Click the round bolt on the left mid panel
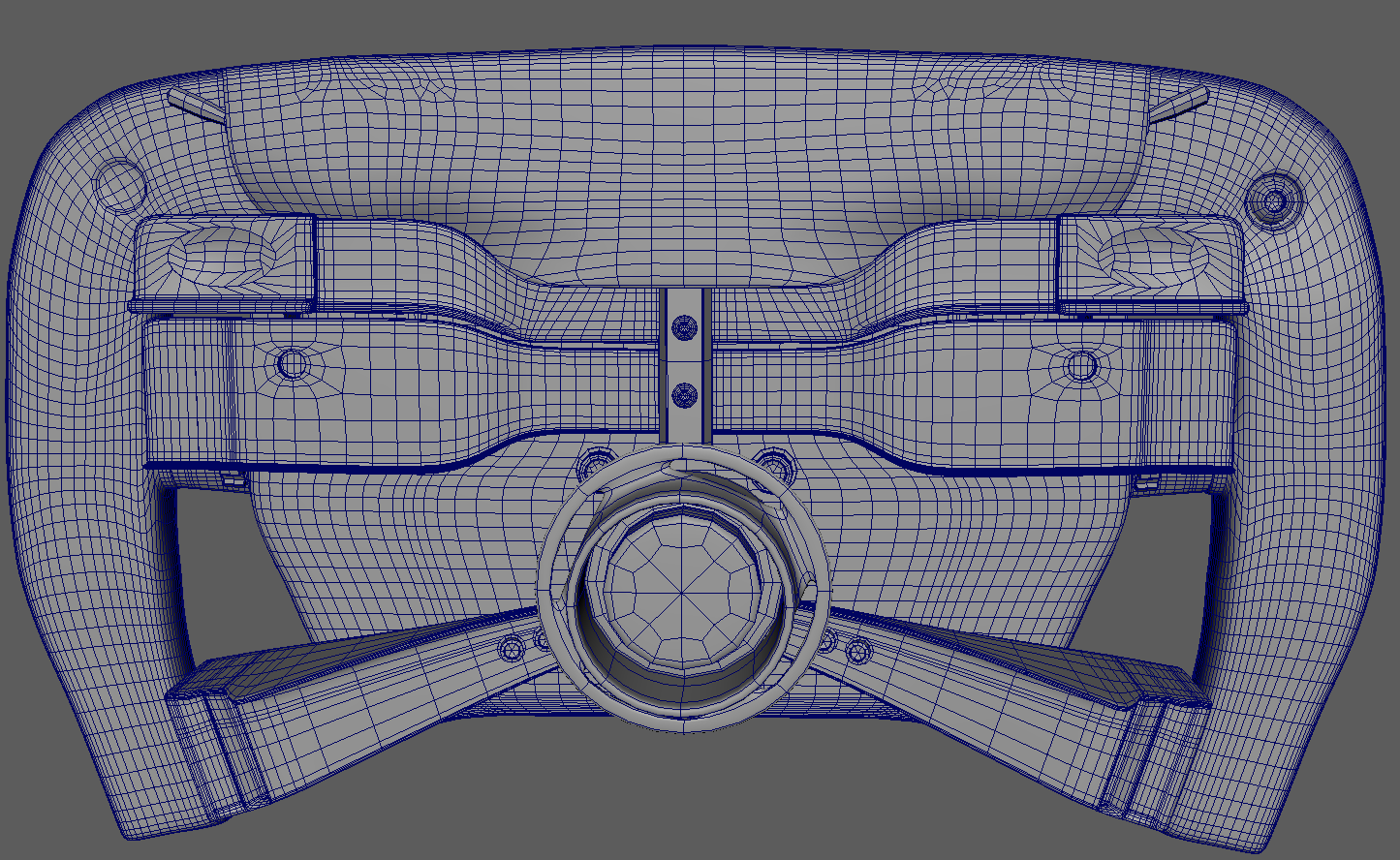1400x860 pixels. tap(293, 364)
